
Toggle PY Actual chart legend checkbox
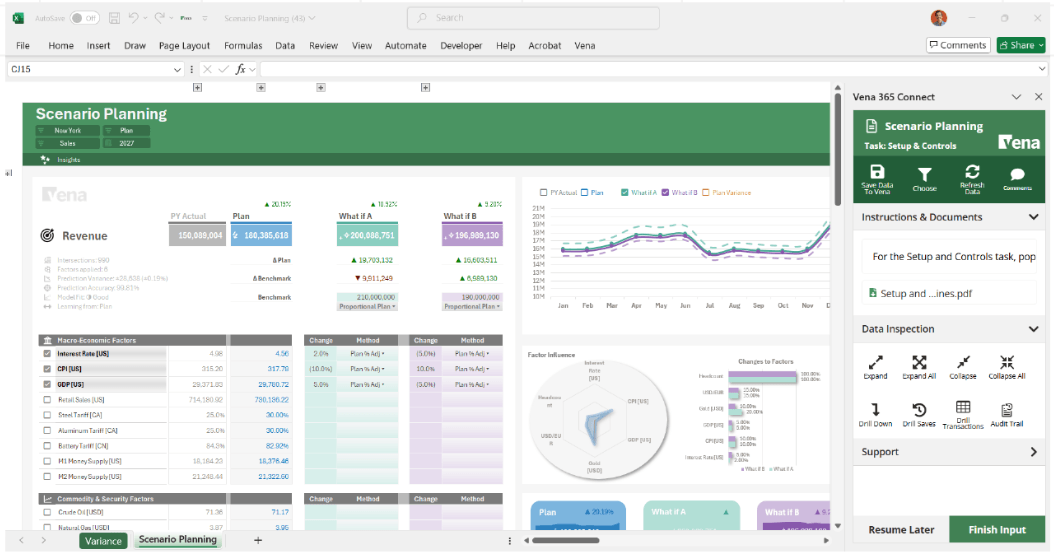544,193
